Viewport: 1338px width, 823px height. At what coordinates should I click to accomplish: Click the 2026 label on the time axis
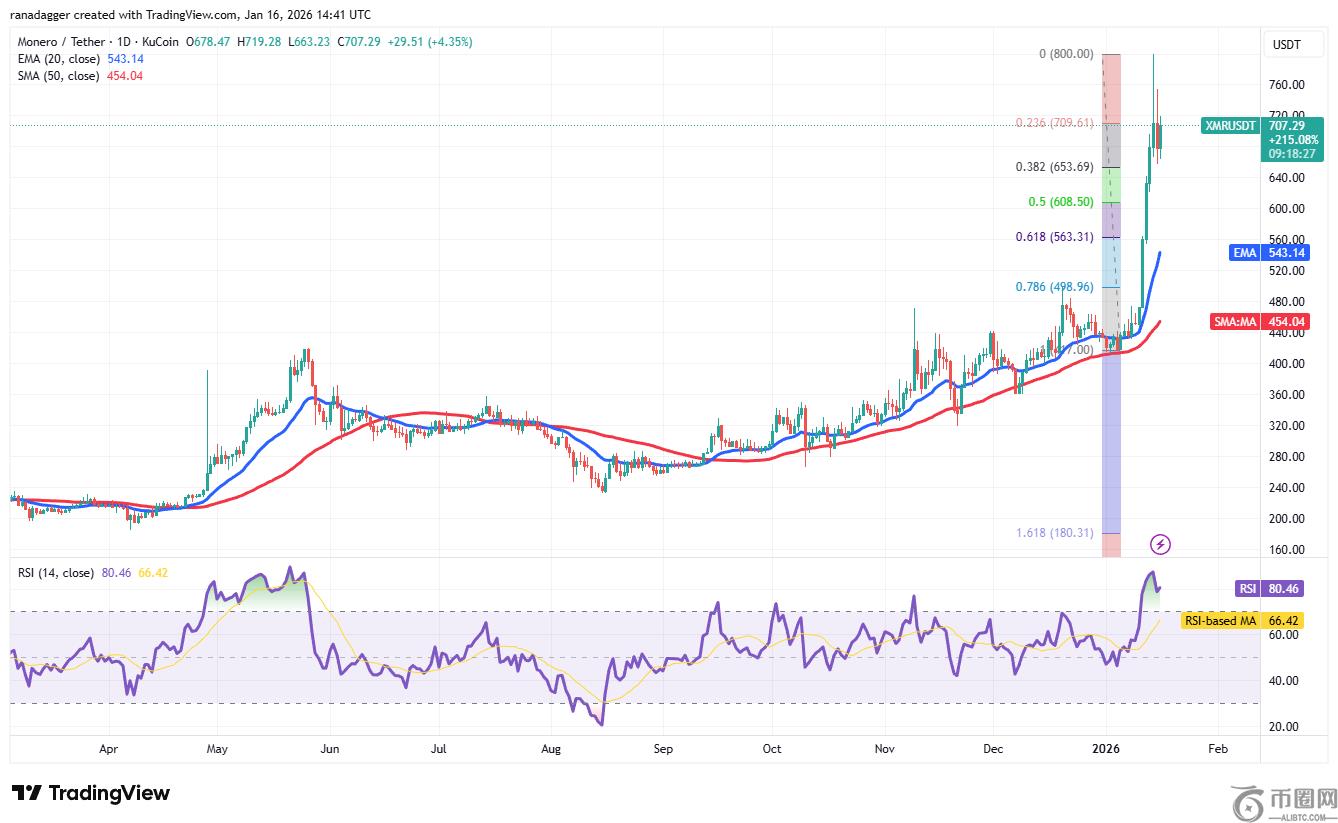1106,748
